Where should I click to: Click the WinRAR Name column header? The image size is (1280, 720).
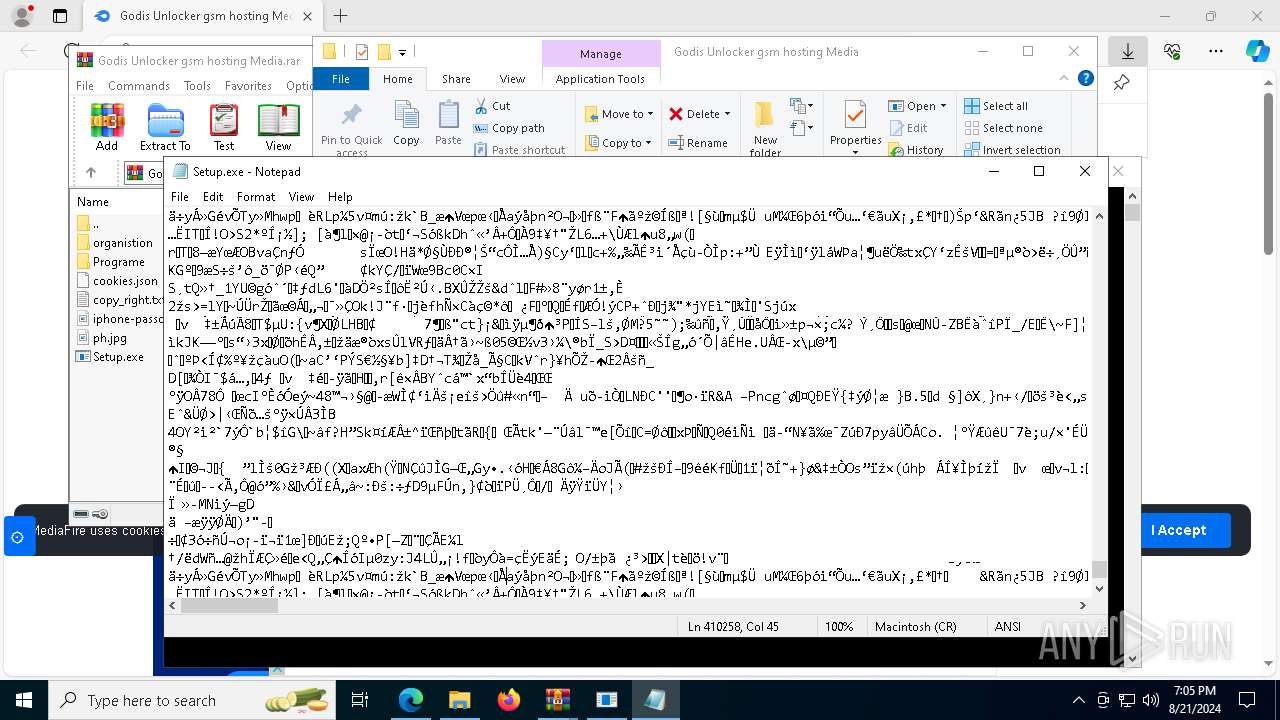(x=93, y=202)
